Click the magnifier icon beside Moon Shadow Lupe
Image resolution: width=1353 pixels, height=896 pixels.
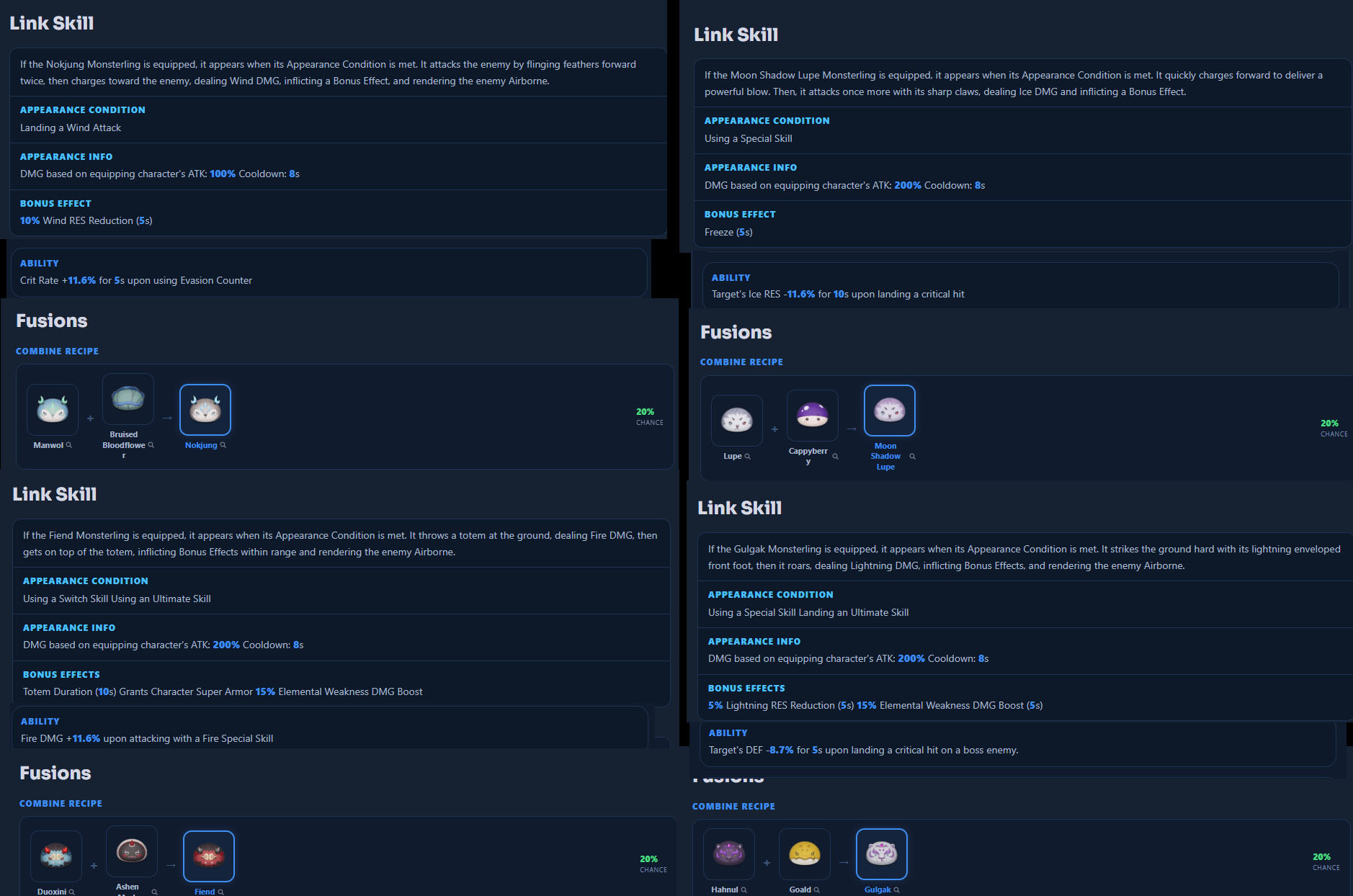[x=913, y=456]
